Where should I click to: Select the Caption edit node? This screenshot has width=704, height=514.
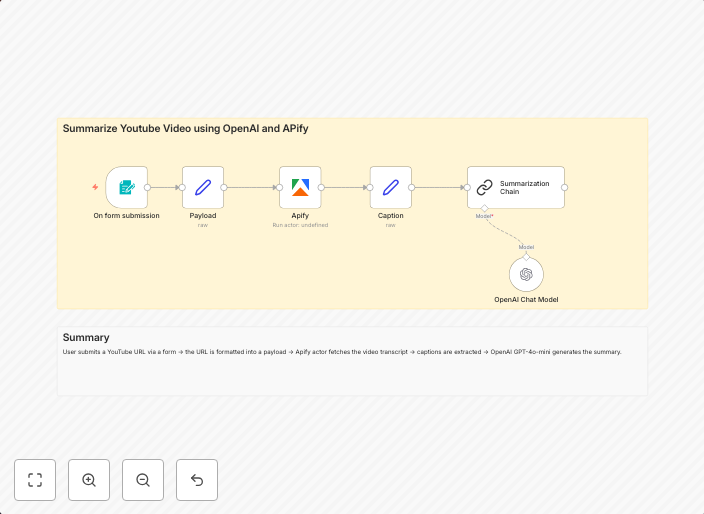point(391,187)
